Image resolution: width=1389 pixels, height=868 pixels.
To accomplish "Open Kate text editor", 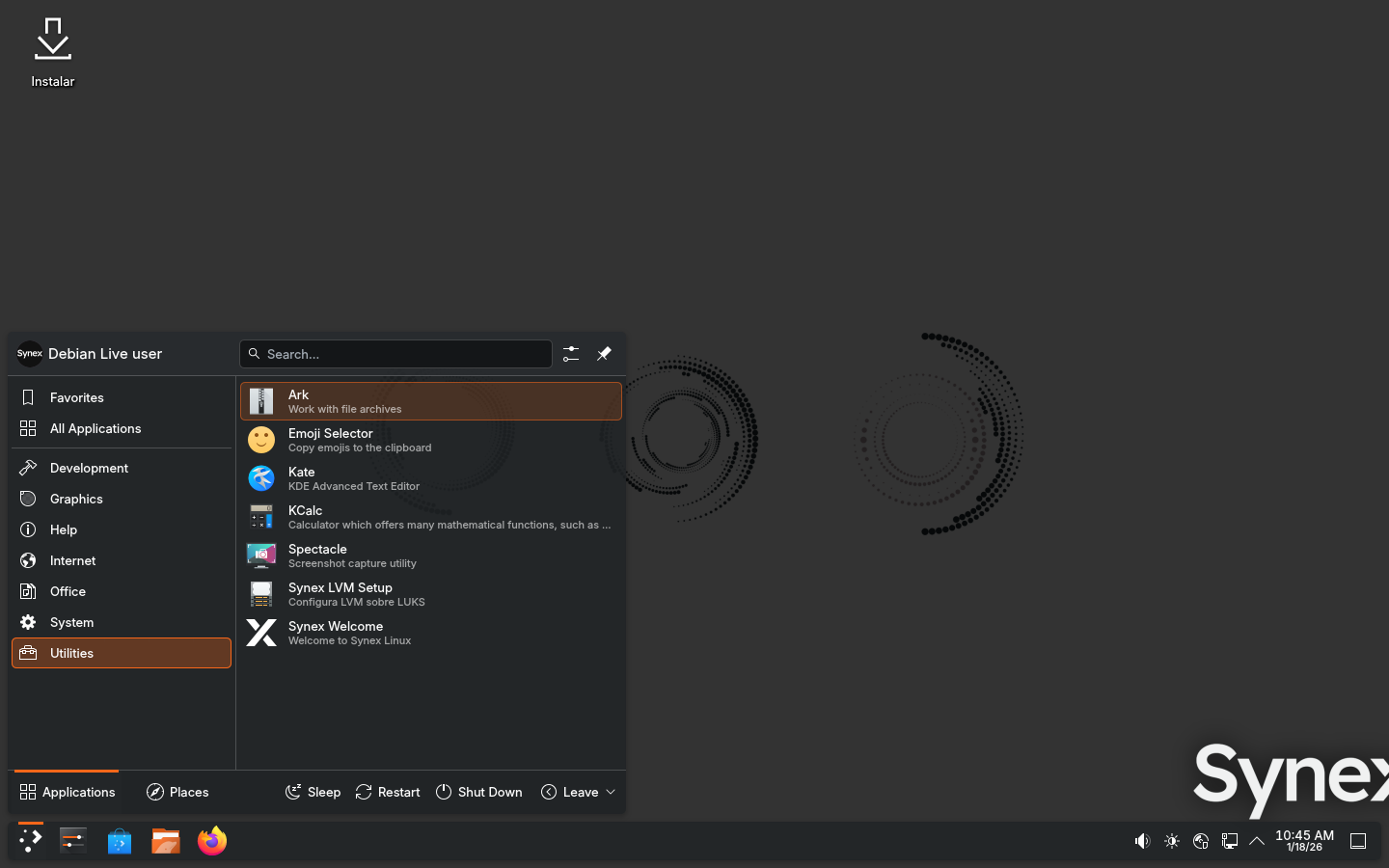I will coord(430,478).
